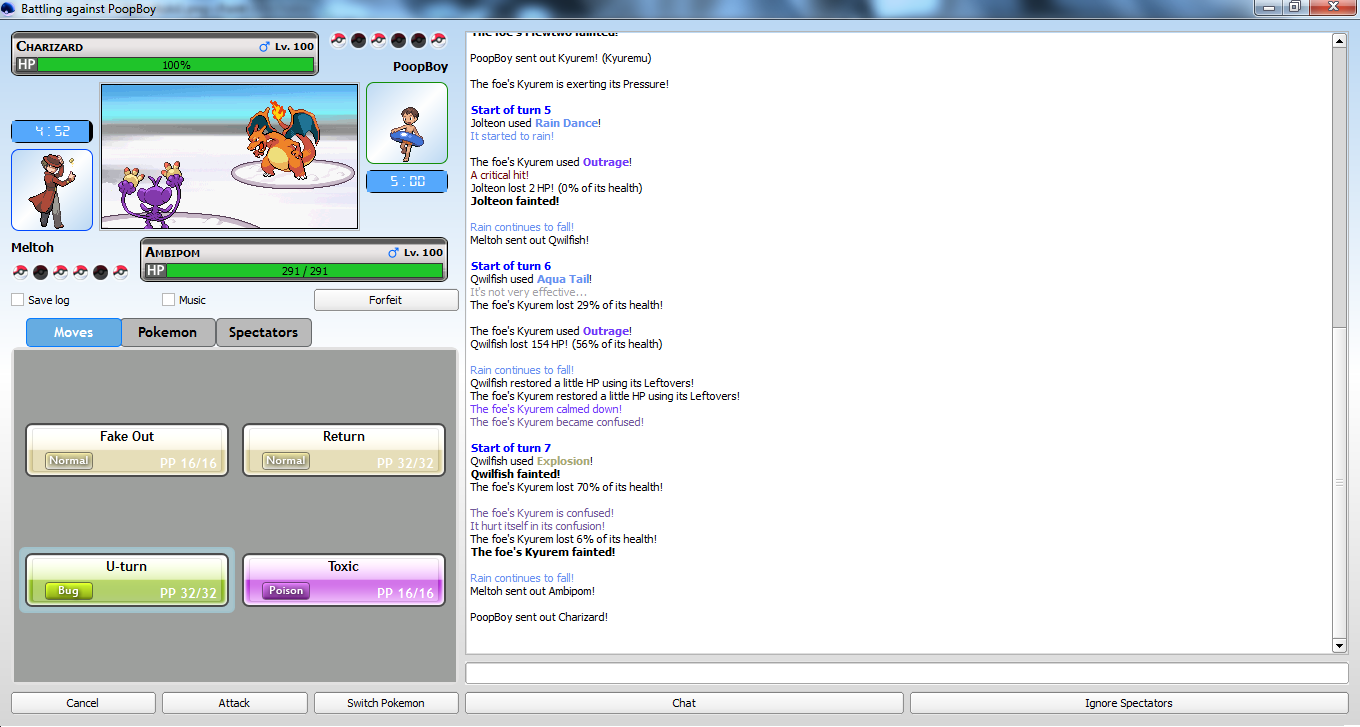
Task: Click the "Start of turn 7" log heading
Action: click(511, 448)
